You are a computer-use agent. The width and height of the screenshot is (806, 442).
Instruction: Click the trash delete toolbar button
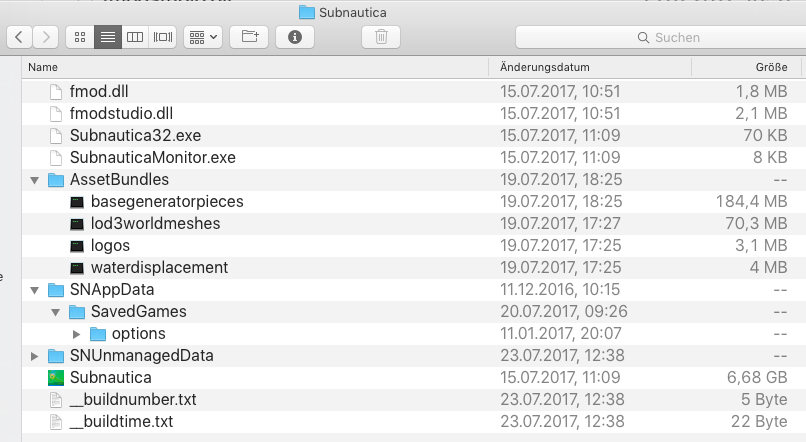point(381,37)
